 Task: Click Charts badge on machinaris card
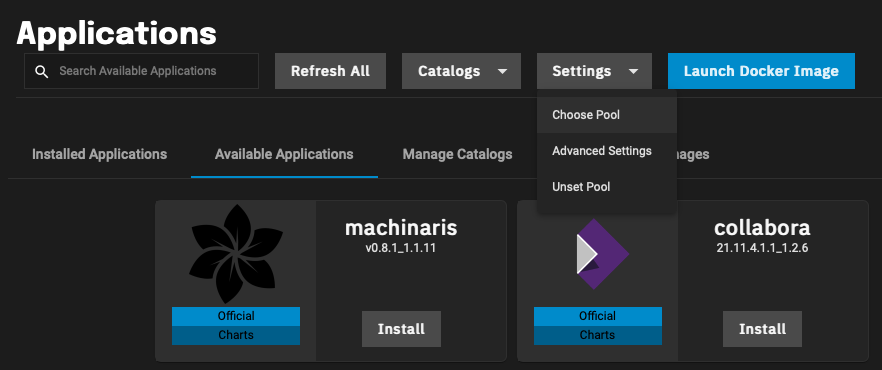tap(236, 335)
